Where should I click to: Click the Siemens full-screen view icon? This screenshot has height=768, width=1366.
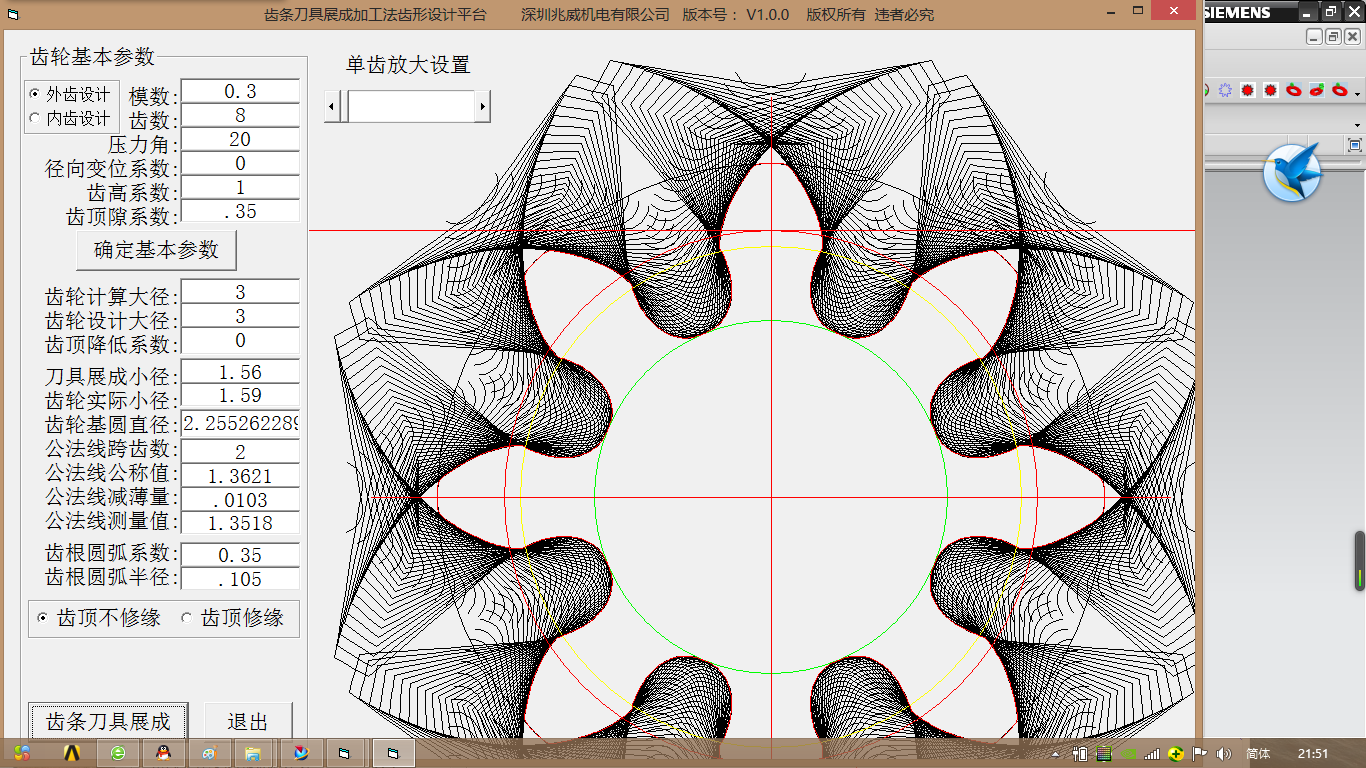[1355, 145]
